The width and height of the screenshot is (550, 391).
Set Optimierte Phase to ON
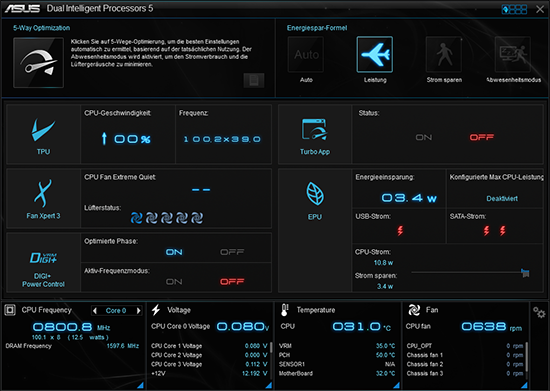[x=174, y=252]
